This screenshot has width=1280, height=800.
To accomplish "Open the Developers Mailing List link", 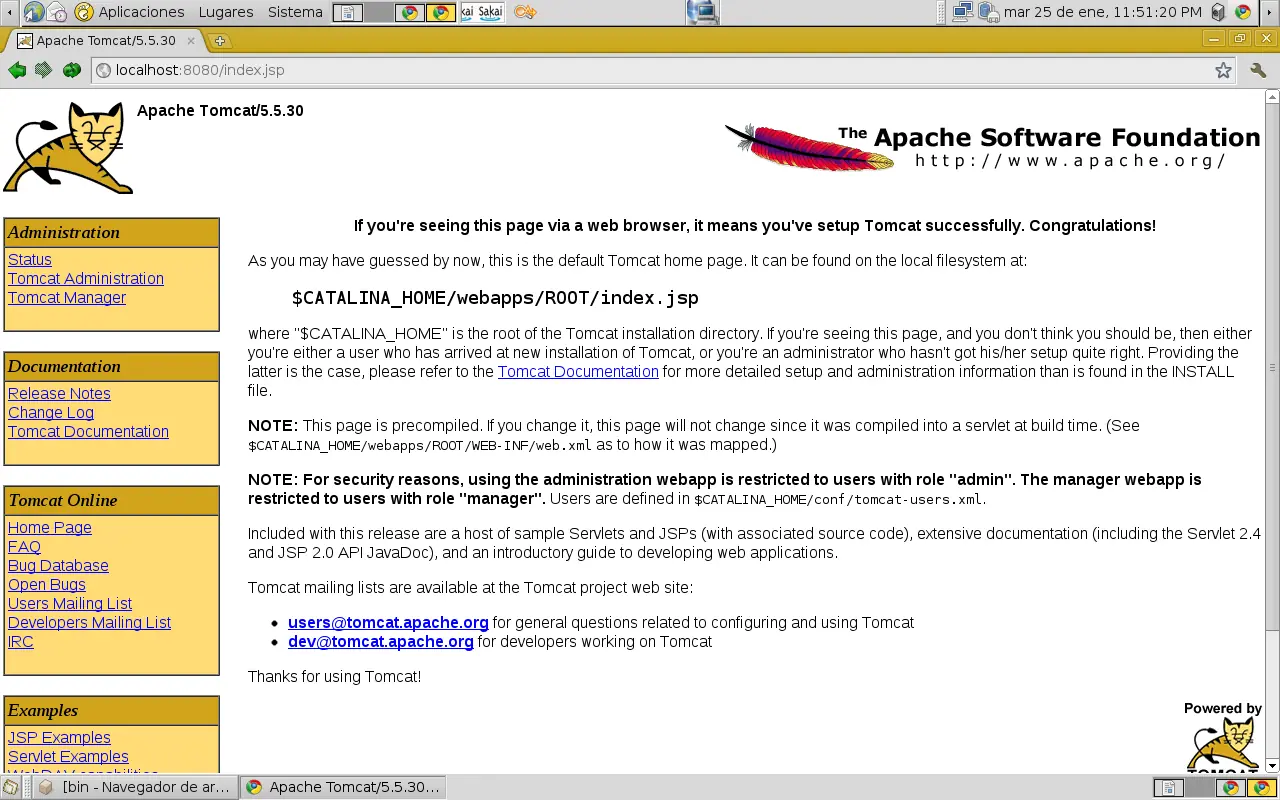I will [89, 622].
